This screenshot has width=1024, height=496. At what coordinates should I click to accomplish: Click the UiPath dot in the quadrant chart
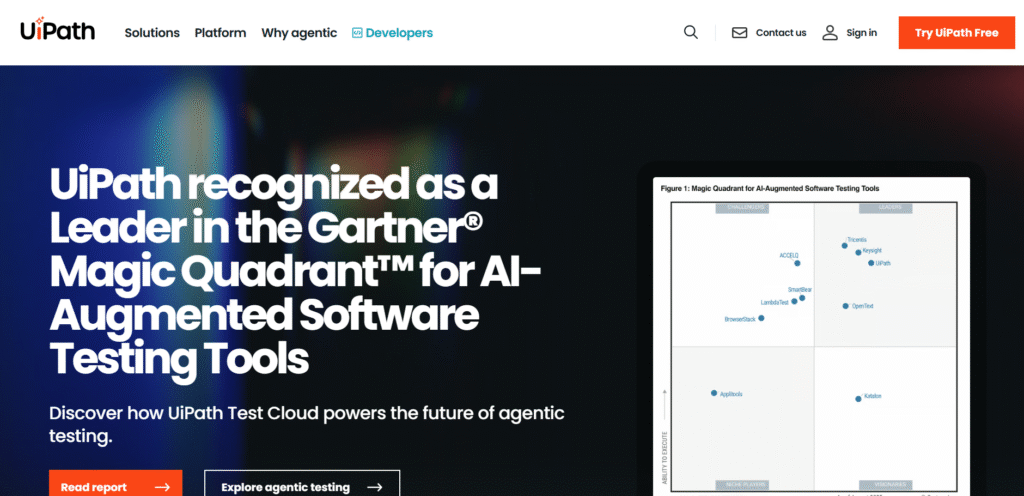[x=871, y=263]
